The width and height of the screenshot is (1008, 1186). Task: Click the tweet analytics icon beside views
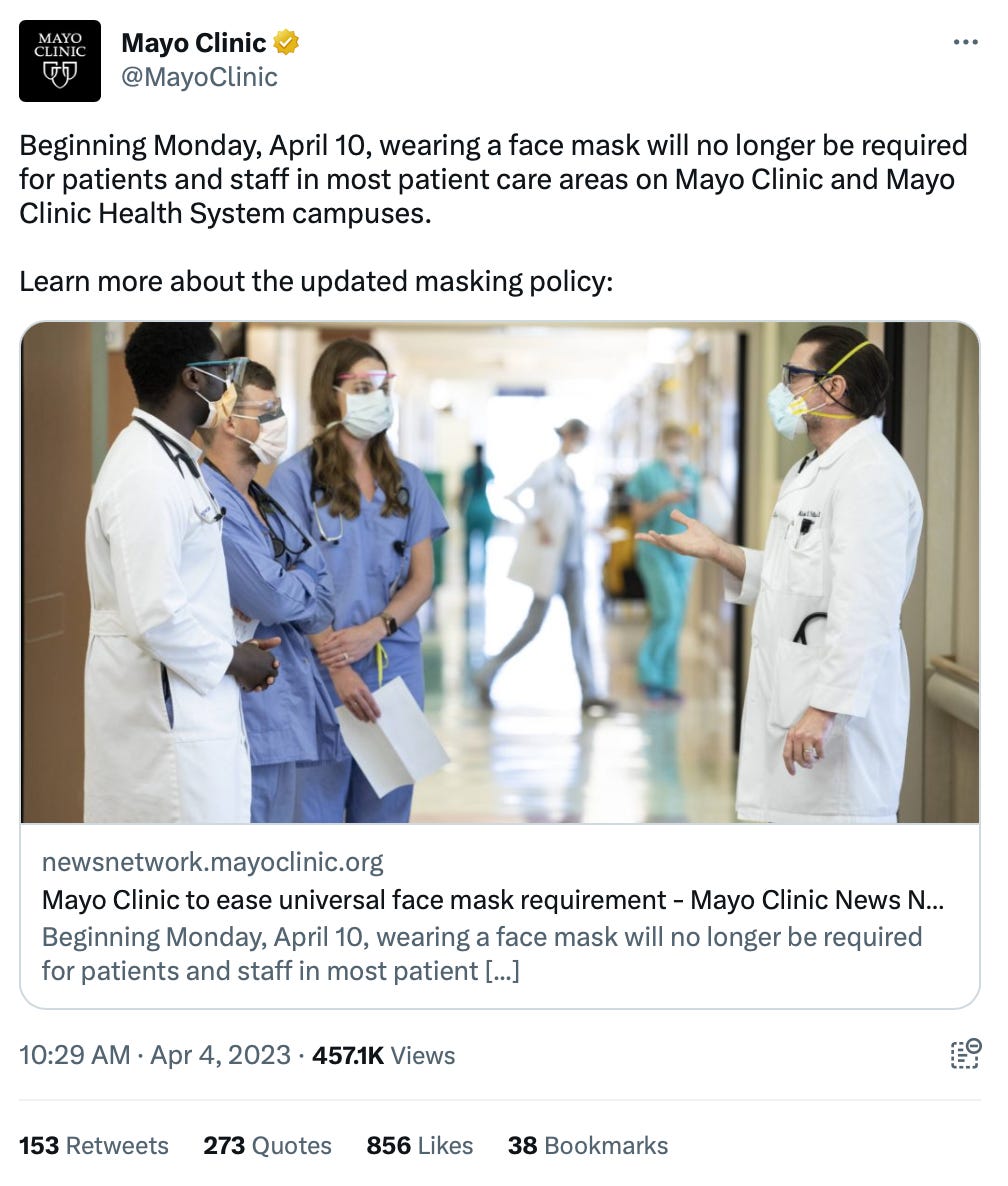(x=965, y=1054)
